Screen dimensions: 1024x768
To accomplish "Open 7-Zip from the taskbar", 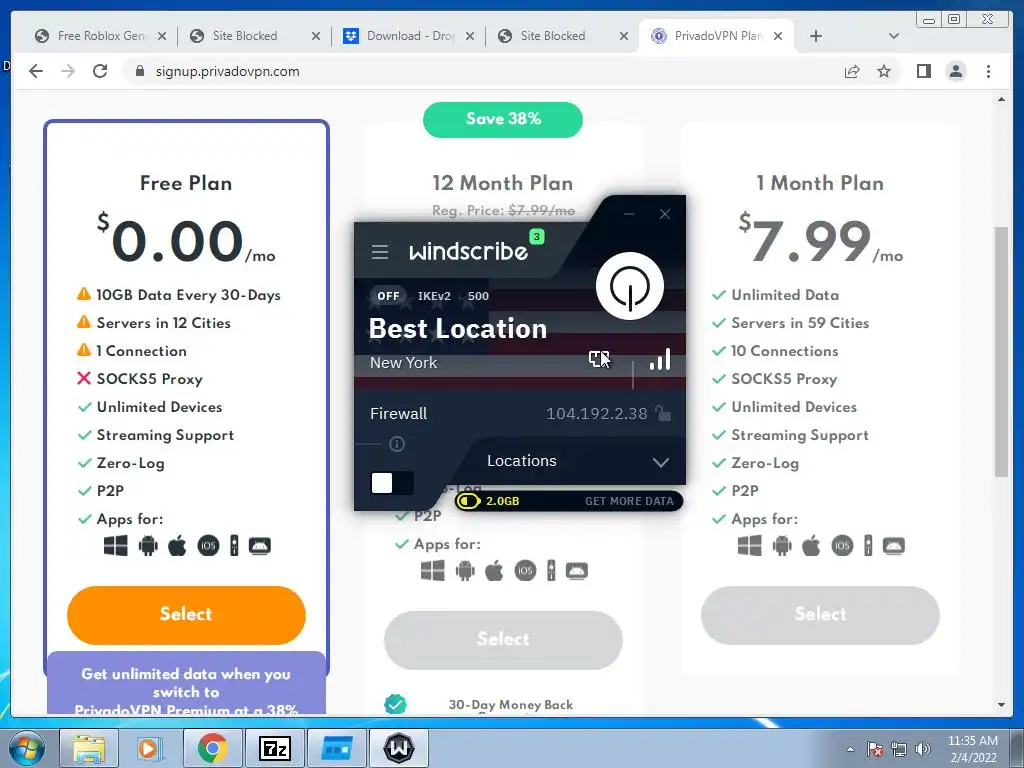I will click(x=275, y=748).
